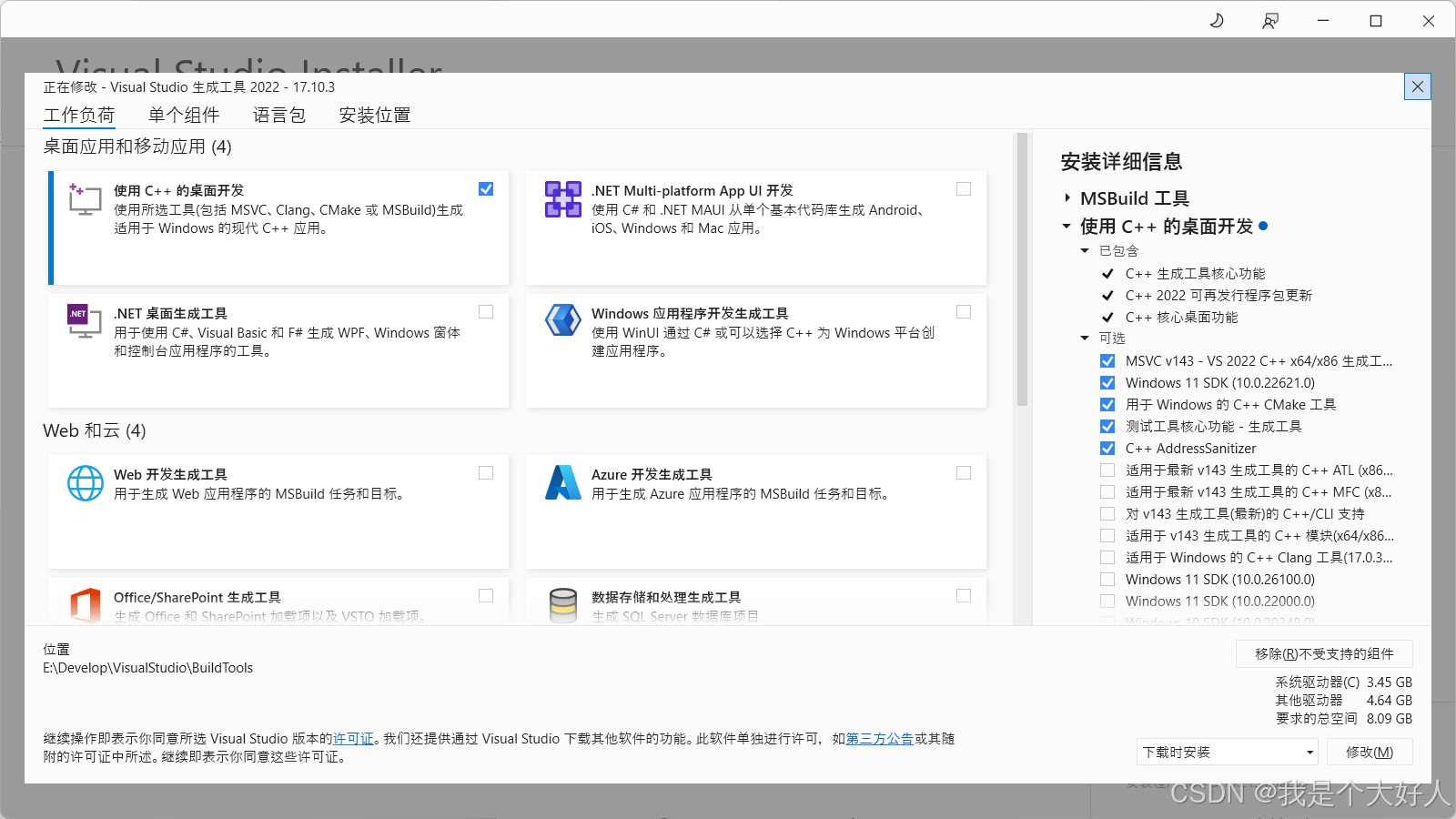Click 桌面应用和移动应用 (4) section heading
The image size is (1456, 819).
pyautogui.click(x=137, y=147)
